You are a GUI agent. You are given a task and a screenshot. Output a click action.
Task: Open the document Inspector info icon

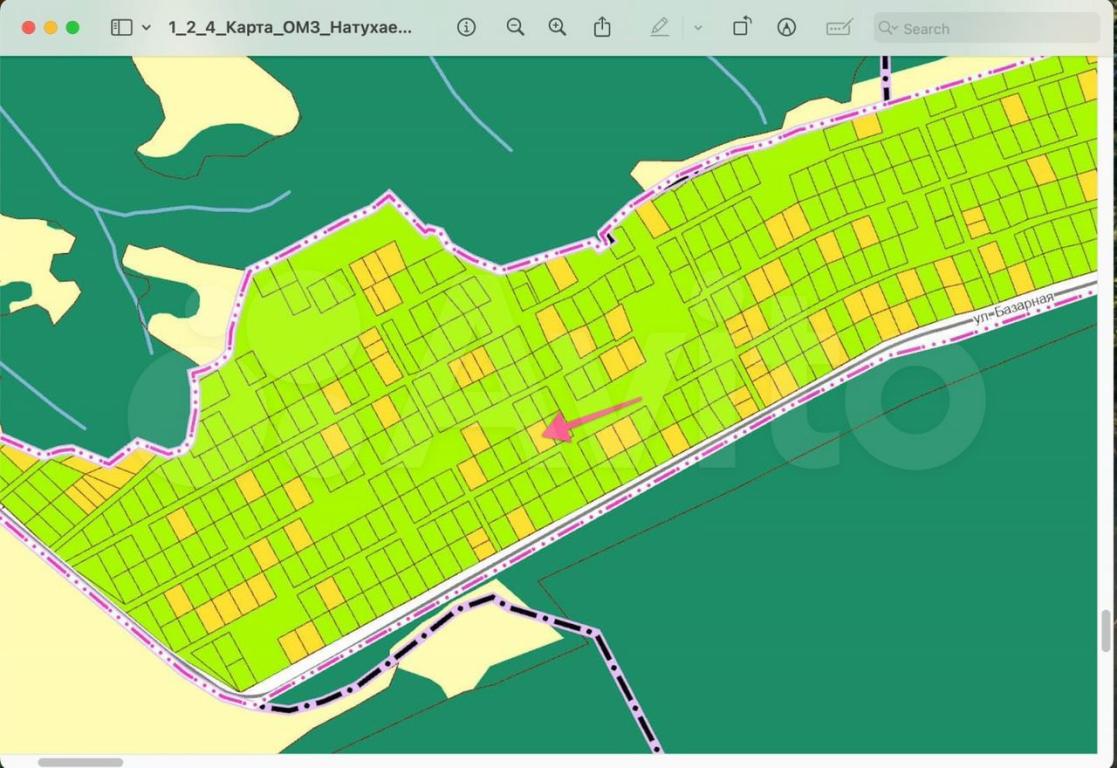[x=466, y=28]
